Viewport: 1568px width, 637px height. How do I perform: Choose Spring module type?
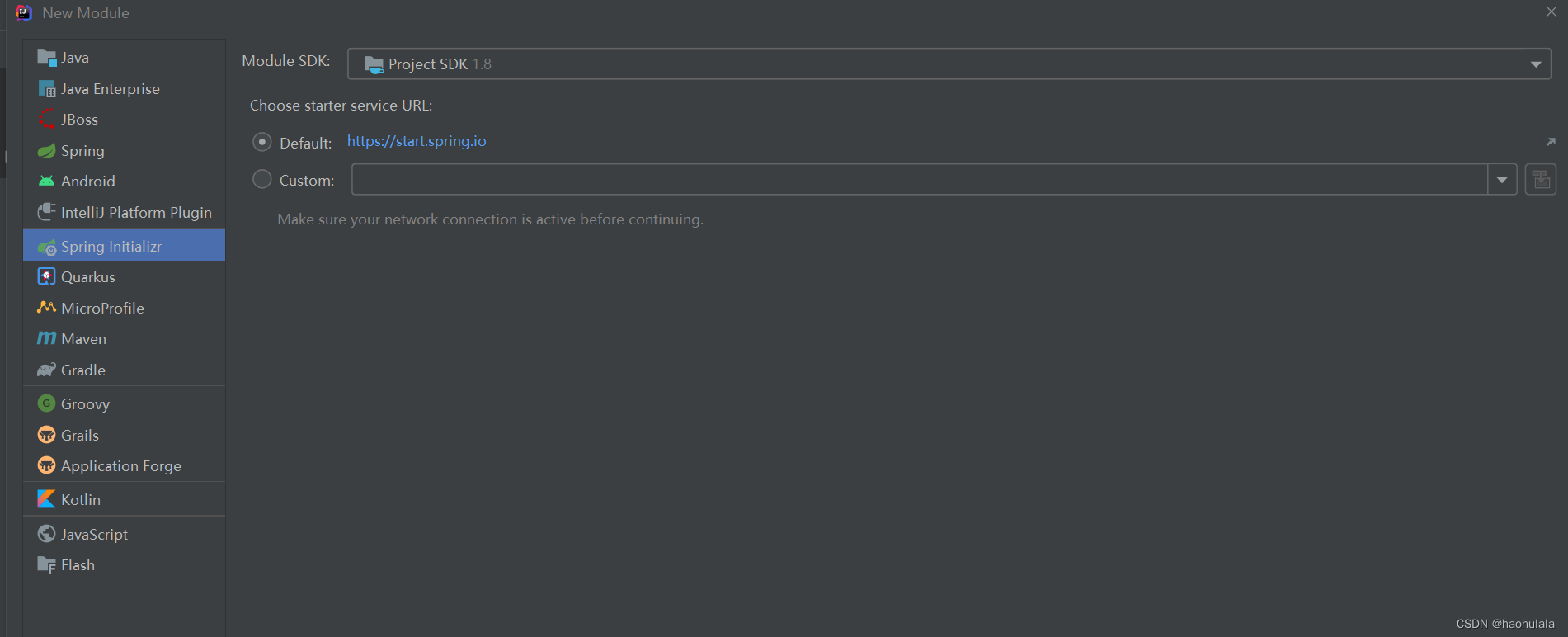124,150
